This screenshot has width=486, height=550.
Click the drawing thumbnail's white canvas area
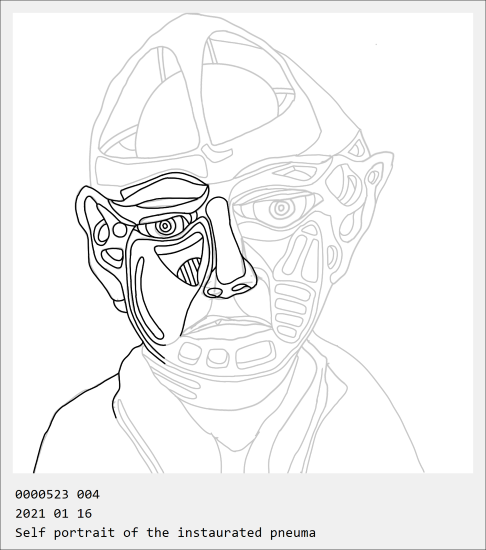(243, 243)
